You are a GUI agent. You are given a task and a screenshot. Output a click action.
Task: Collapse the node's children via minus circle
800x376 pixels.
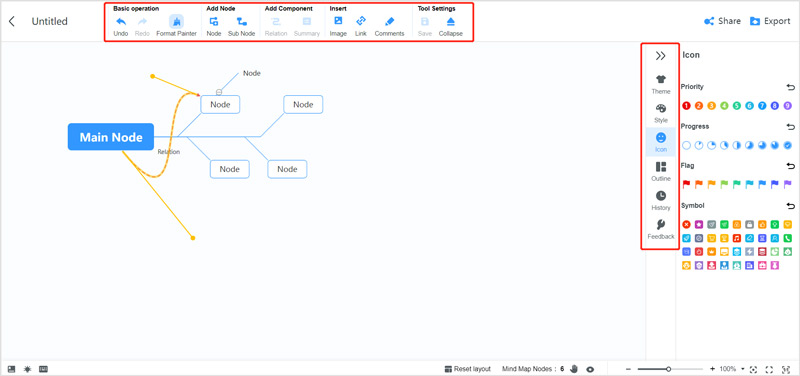click(x=219, y=92)
